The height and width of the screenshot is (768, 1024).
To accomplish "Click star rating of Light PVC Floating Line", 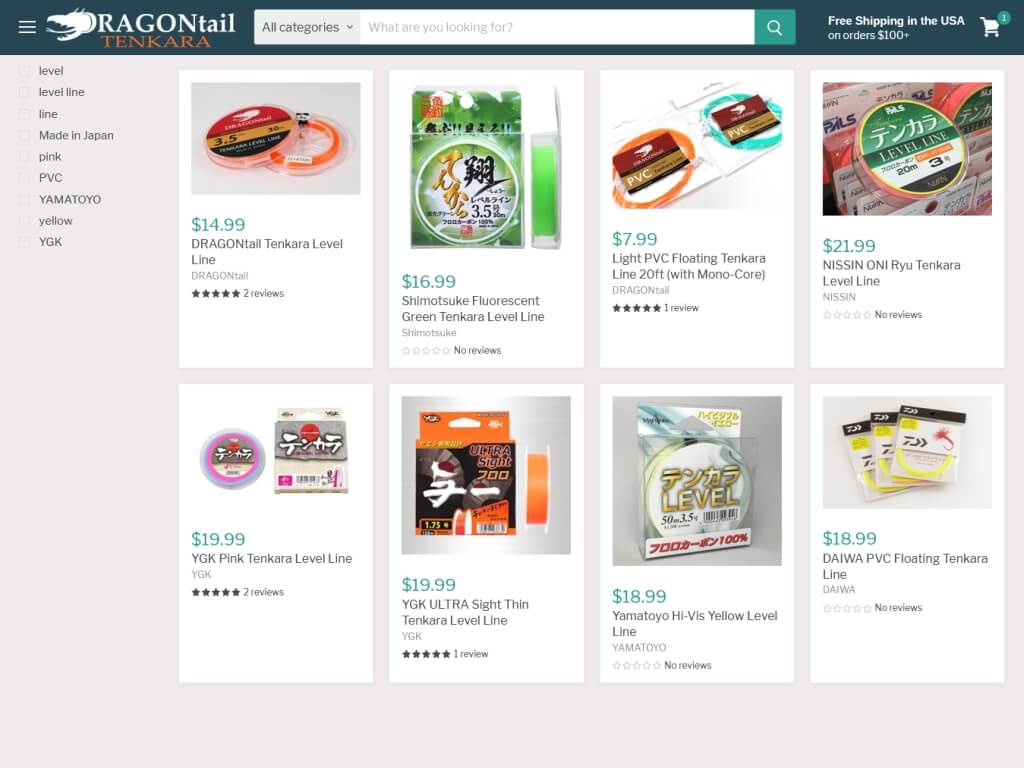I will (x=636, y=308).
